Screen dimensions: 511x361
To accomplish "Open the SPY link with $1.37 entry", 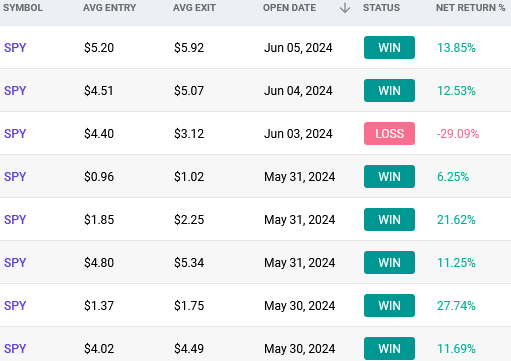I will pyautogui.click(x=15, y=306).
